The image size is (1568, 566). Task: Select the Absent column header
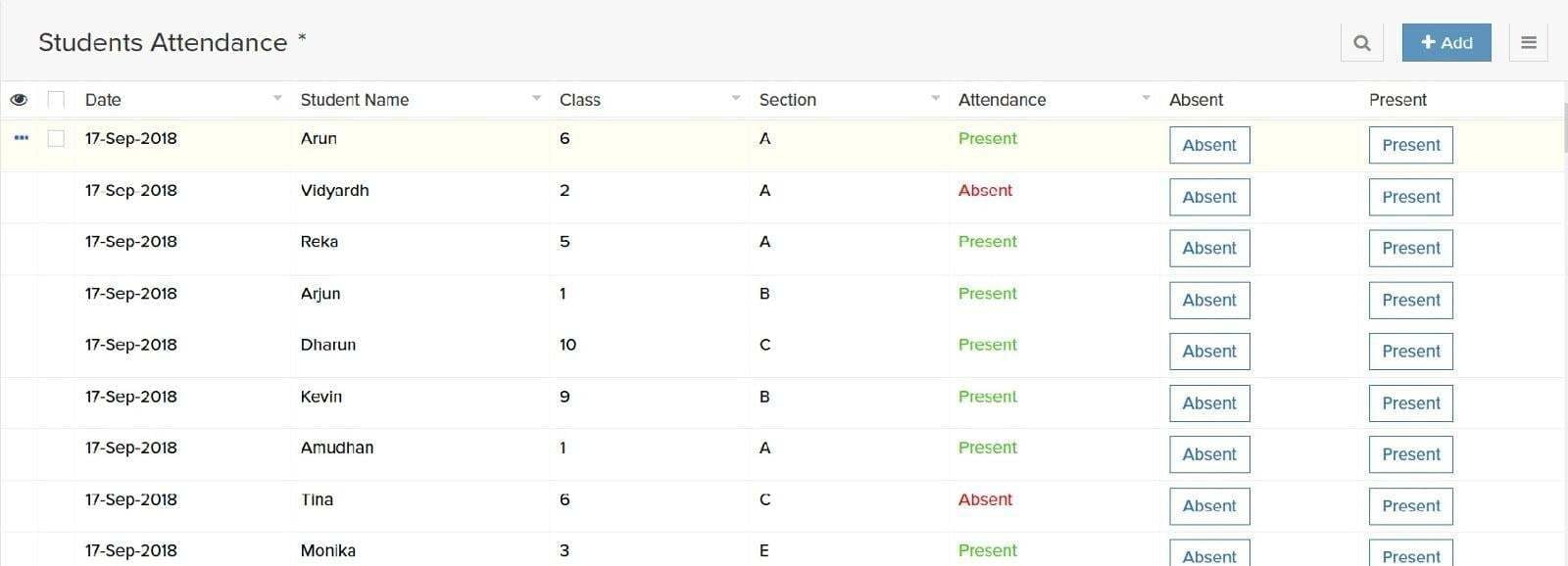click(x=1196, y=100)
